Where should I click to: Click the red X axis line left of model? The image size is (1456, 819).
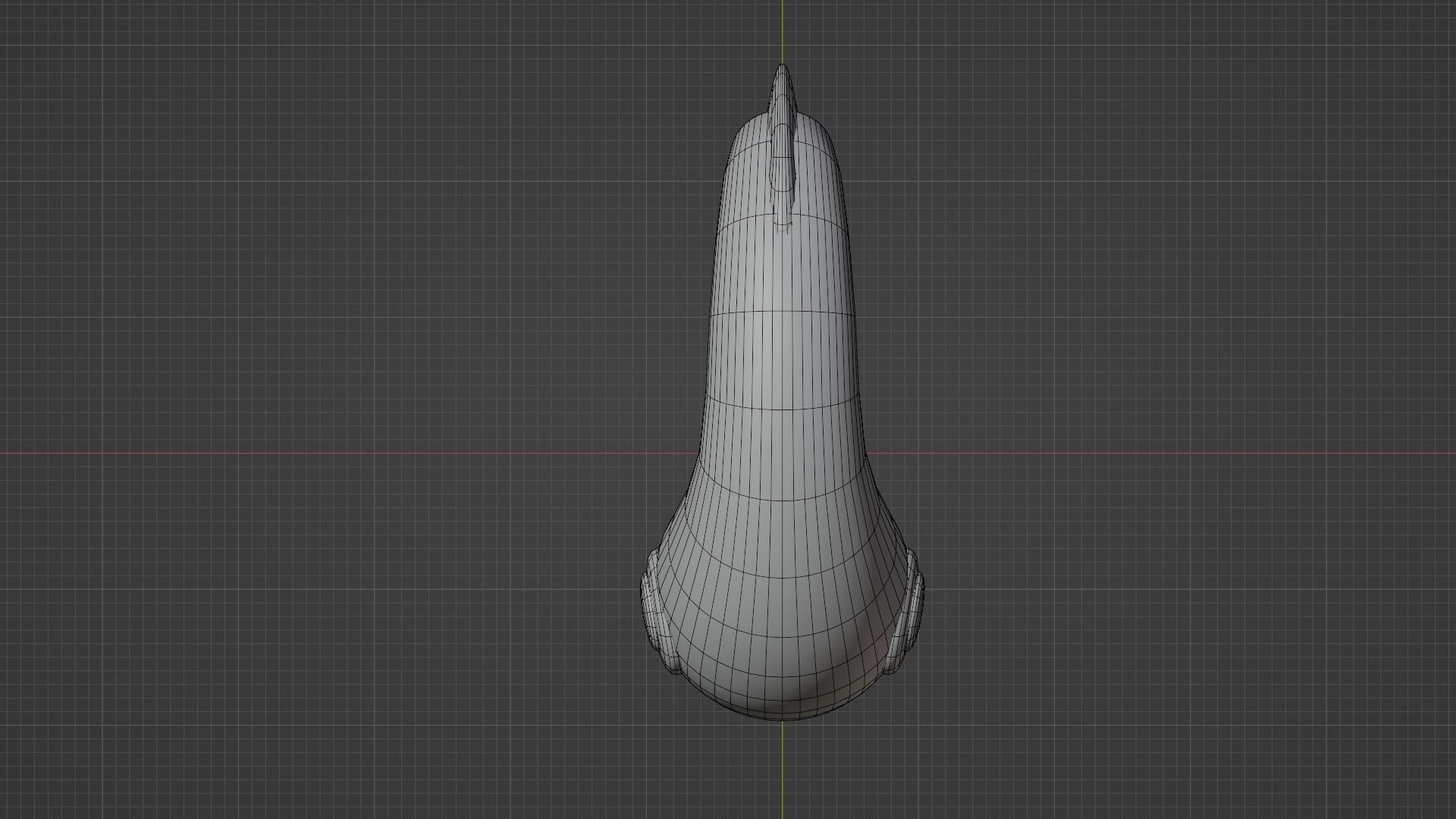341,453
